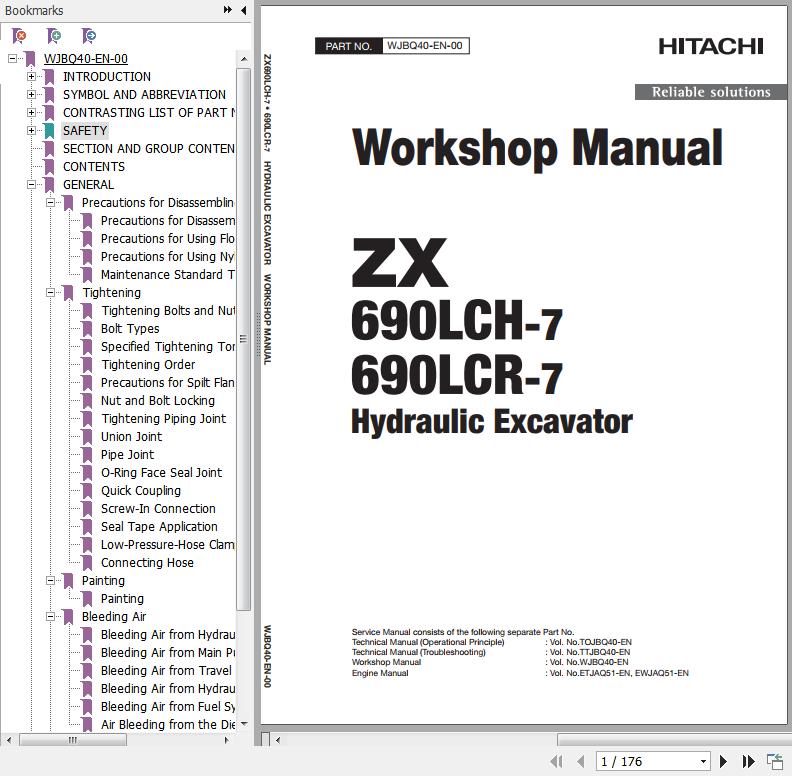The width and height of the screenshot is (792, 776).
Task: Click the Bolt Types bookmark icon
Action: pos(87,329)
